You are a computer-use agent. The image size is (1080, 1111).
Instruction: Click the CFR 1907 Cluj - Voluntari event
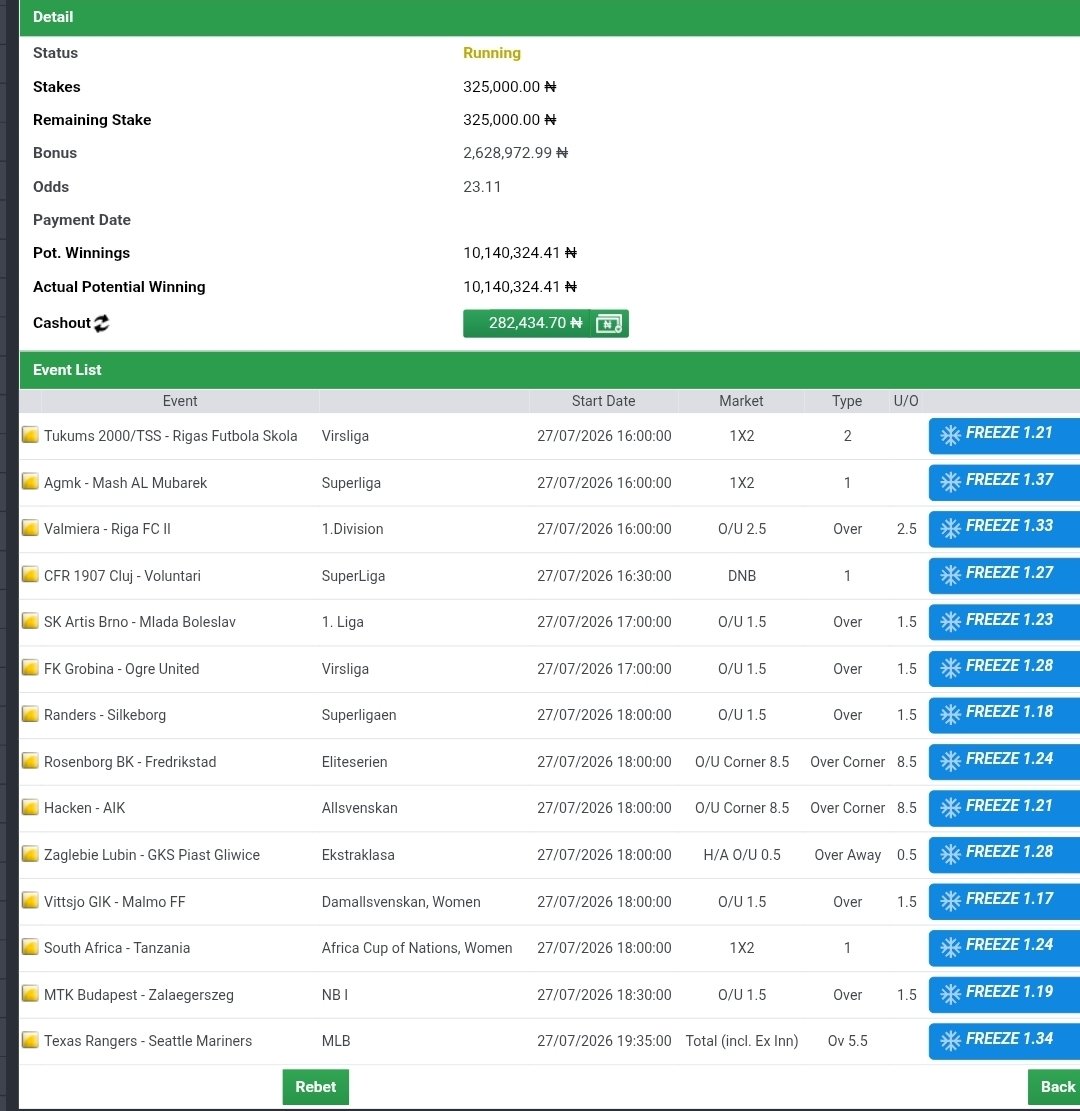[x=122, y=575]
